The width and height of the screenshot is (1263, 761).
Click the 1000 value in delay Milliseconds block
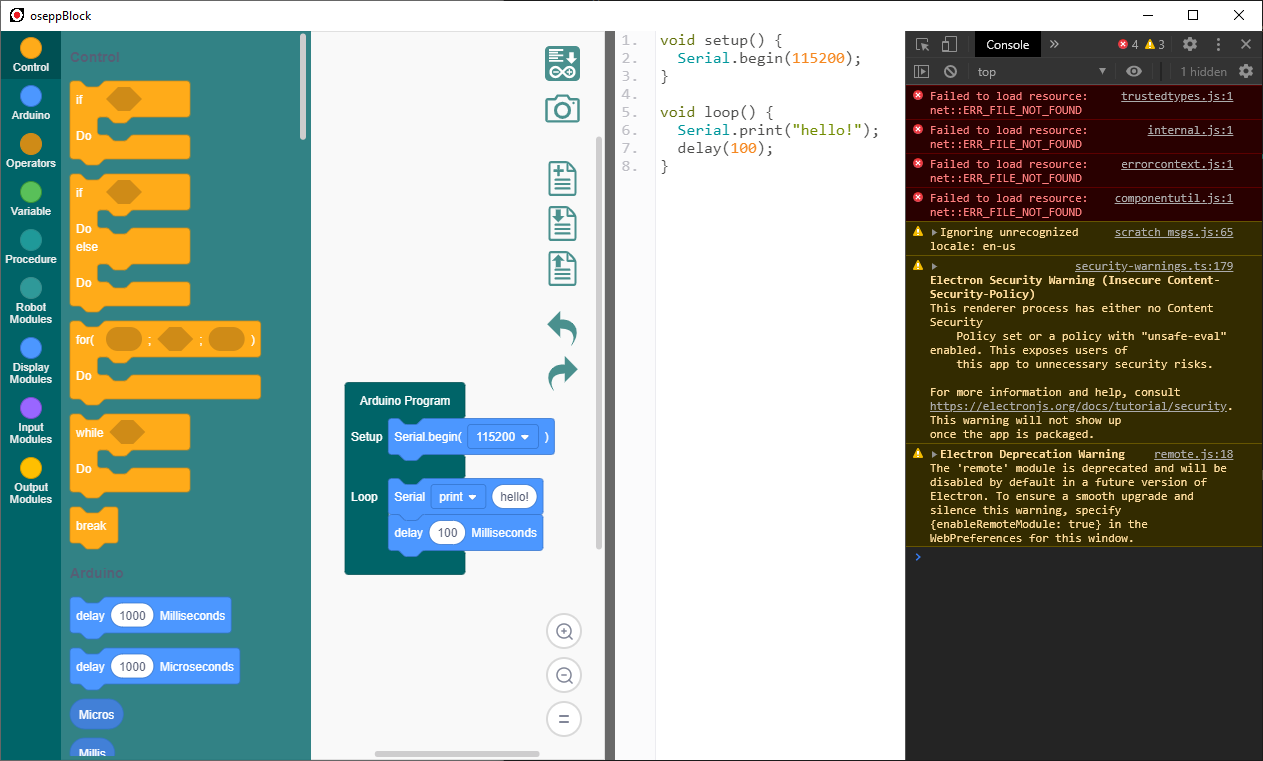132,616
